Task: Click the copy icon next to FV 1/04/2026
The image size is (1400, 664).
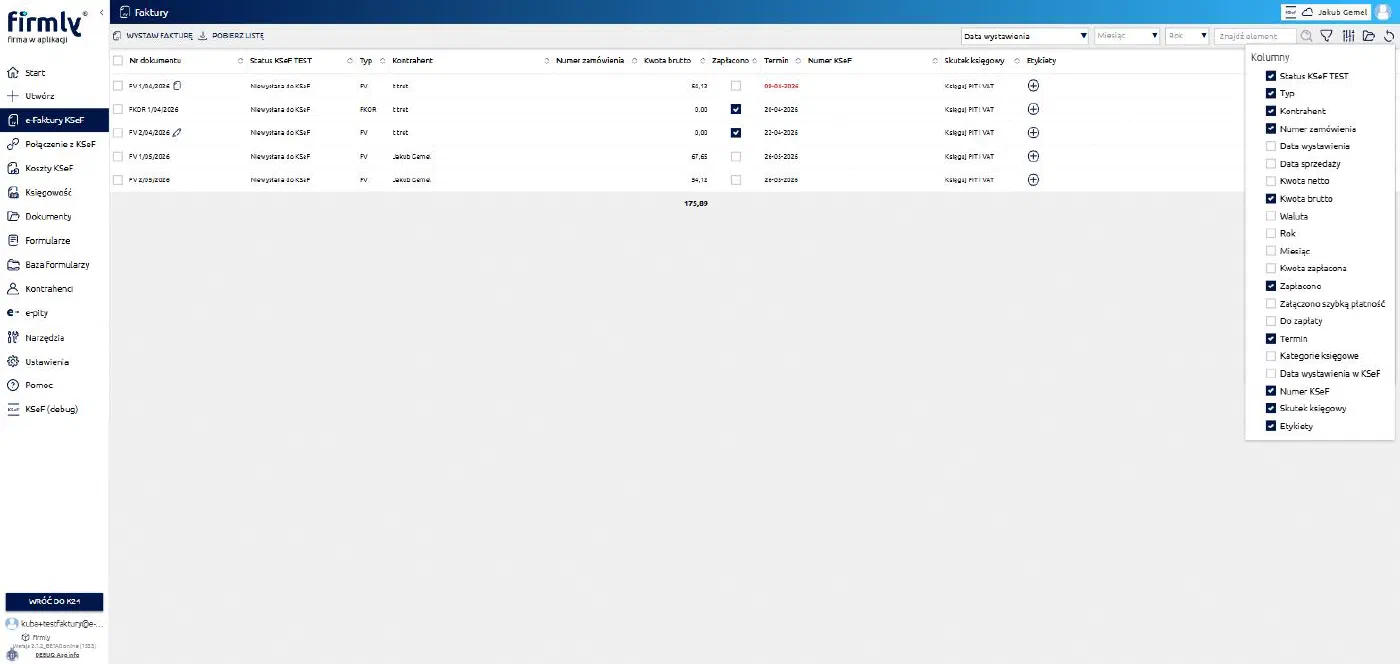Action: click(177, 86)
